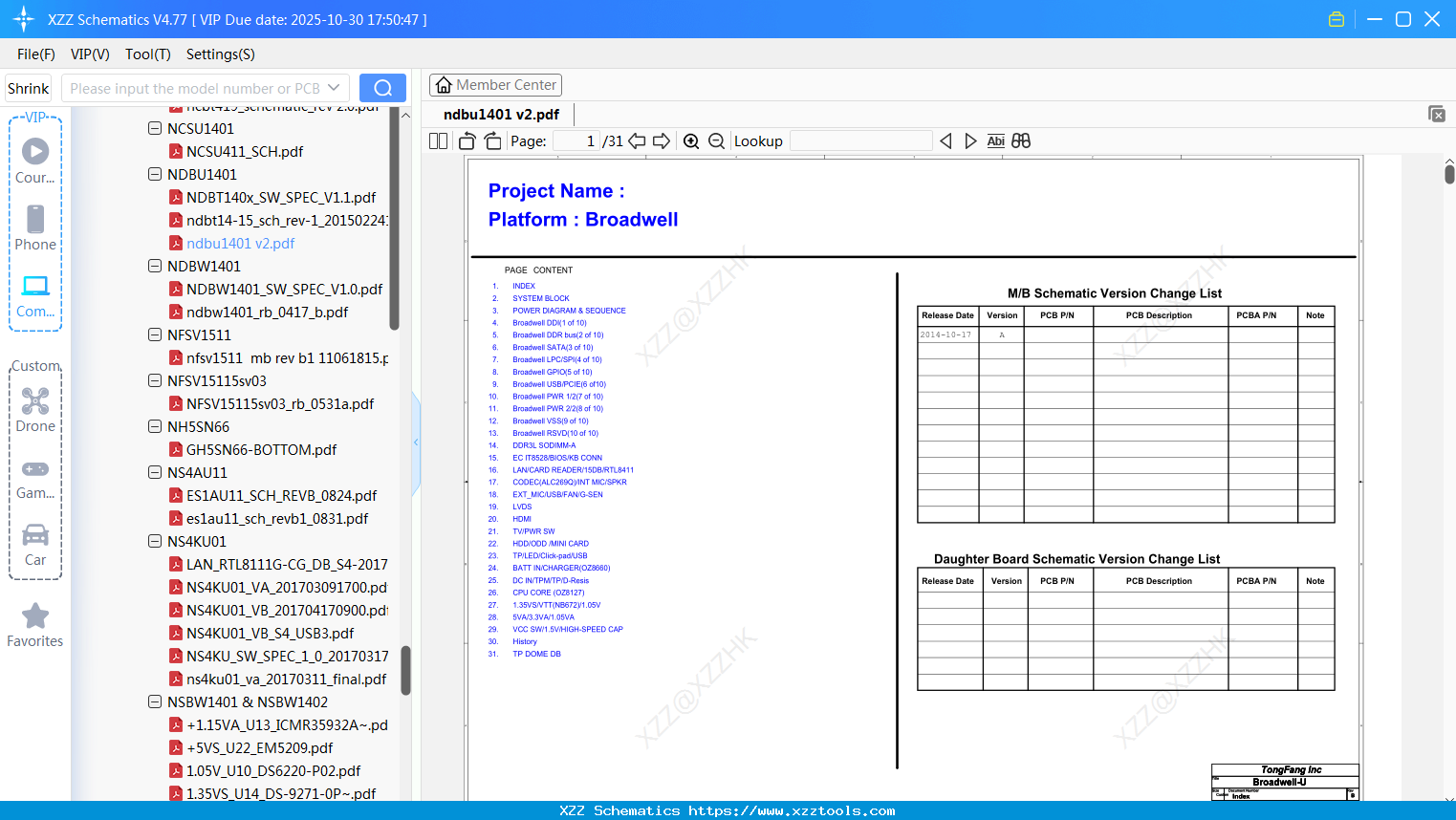The height and width of the screenshot is (820, 1456).
Task: Click the file tree scrollbar thumb
Action: (x=405, y=670)
